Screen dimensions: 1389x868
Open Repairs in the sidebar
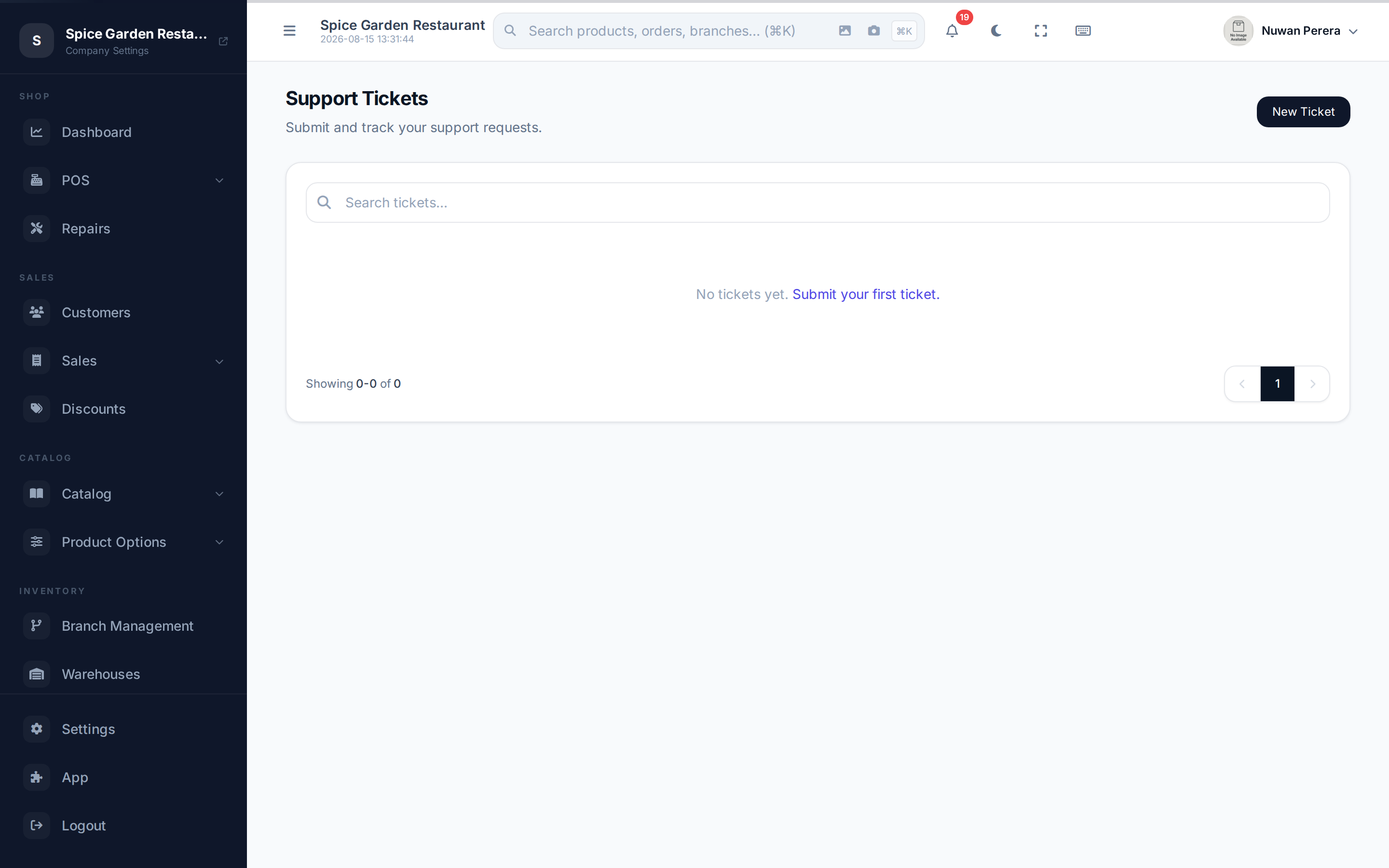(x=123, y=229)
